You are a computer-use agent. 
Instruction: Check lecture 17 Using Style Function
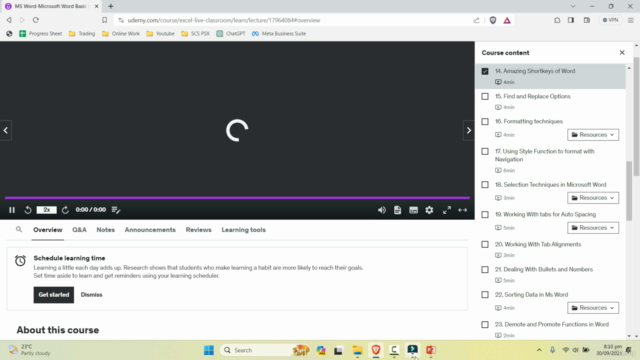pyautogui.click(x=485, y=151)
